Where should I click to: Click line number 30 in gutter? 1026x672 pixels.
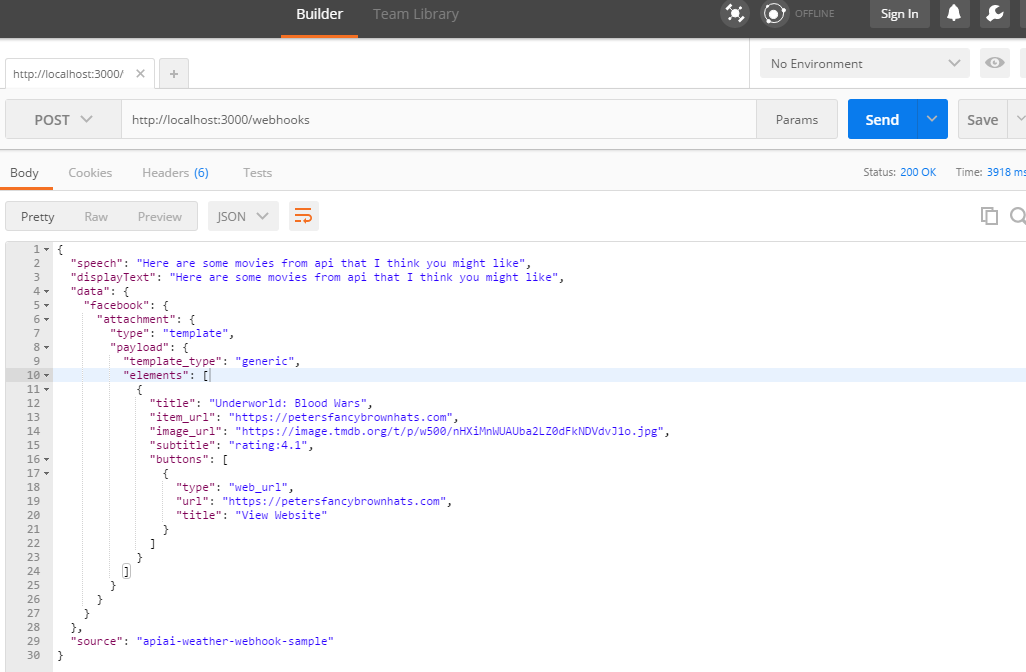pyautogui.click(x=33, y=655)
